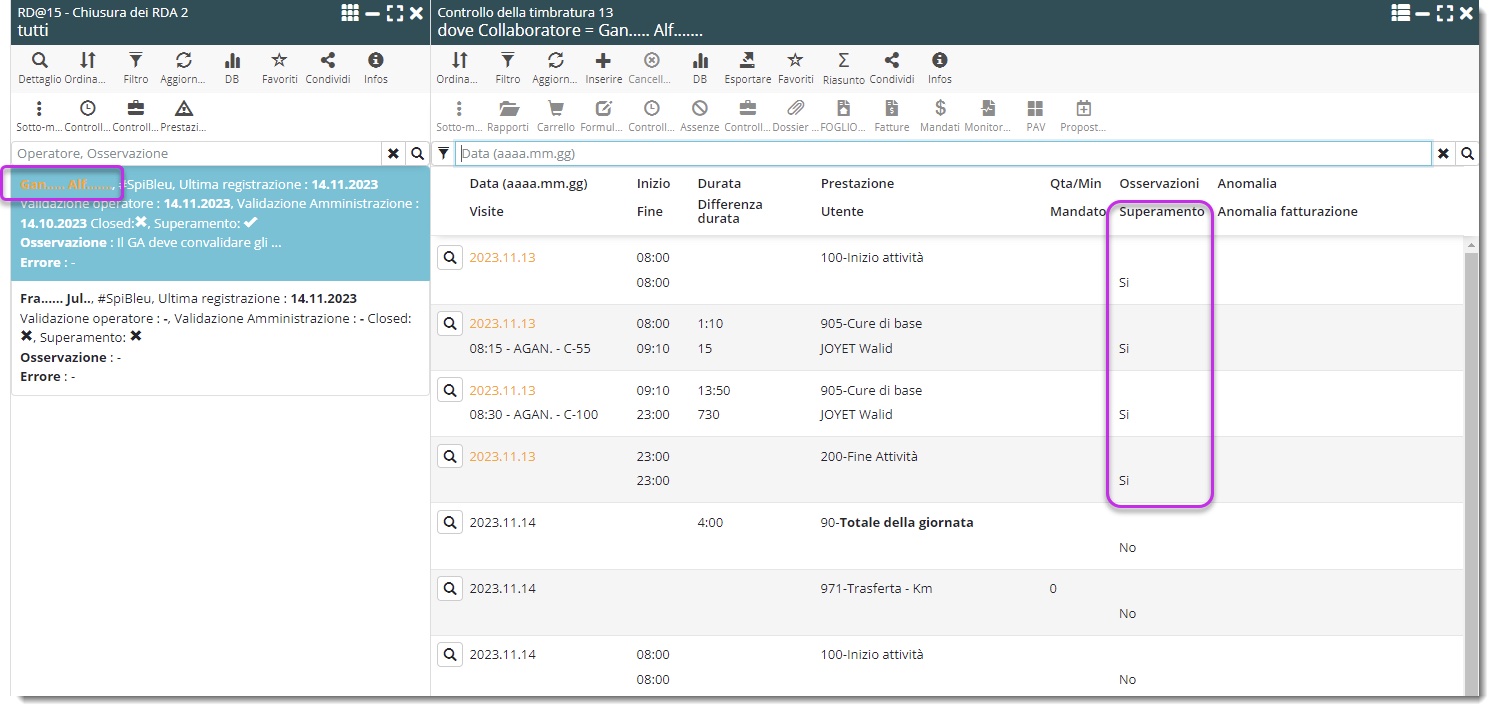The image size is (1494, 711).
Task: Clear the Operatore, Osservazione search with X
Action: pyautogui.click(x=393, y=153)
